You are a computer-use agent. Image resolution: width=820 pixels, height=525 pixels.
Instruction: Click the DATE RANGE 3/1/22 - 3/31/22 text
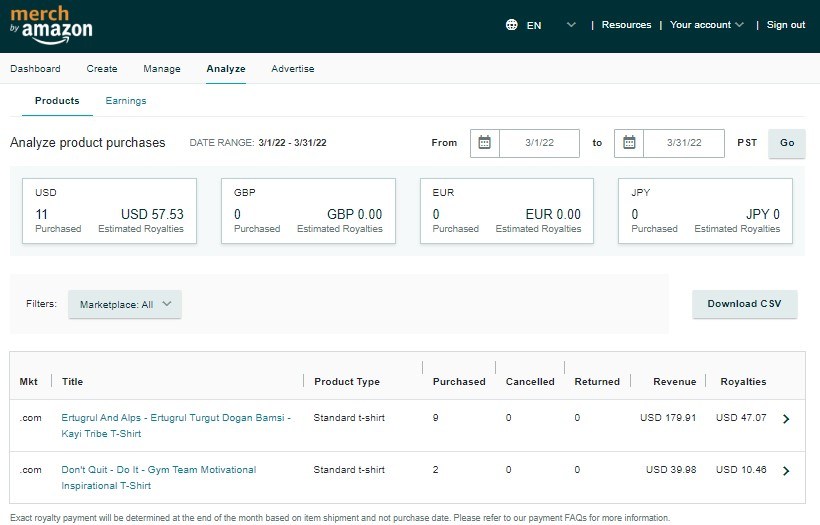pos(258,143)
